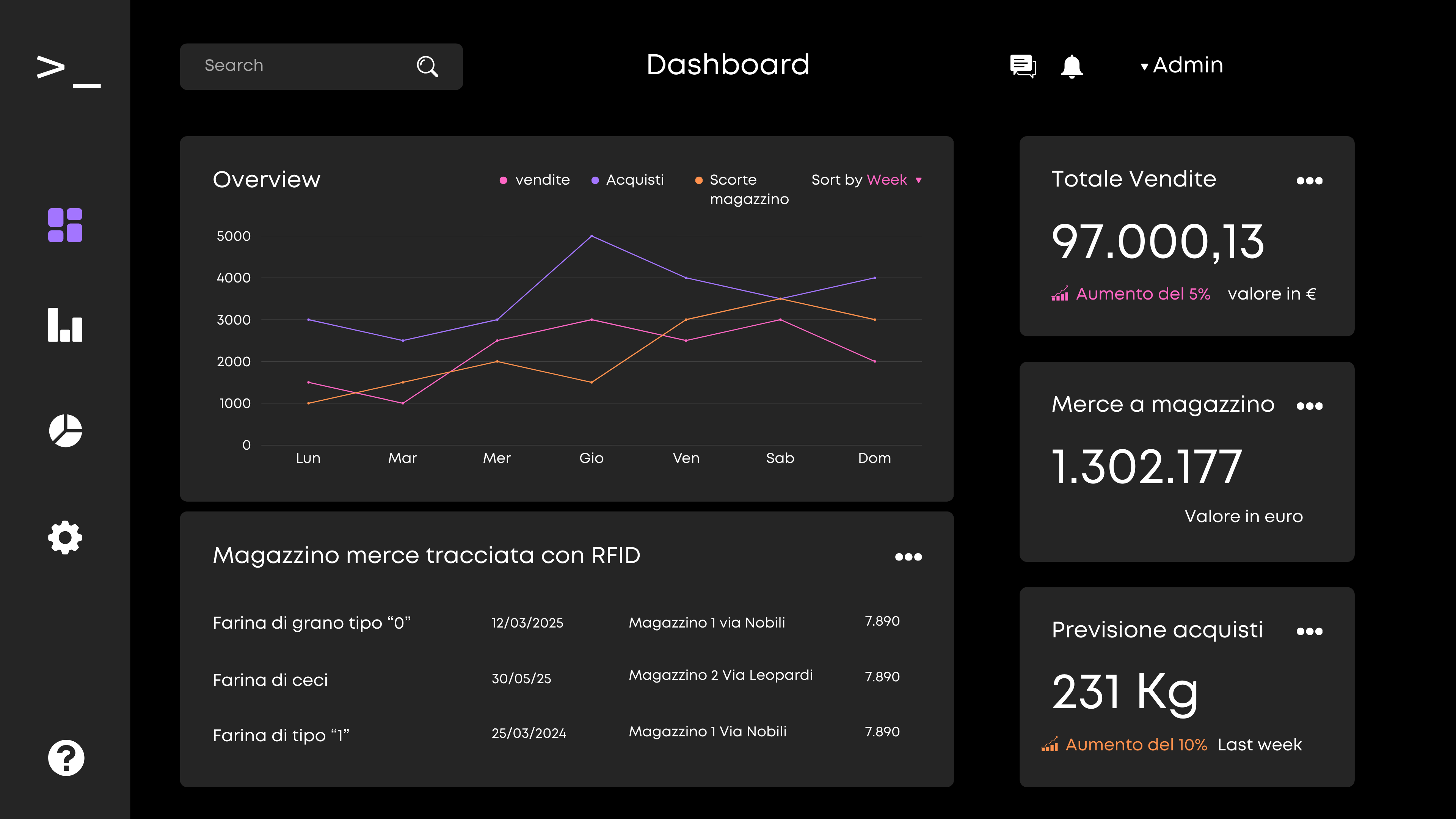Click the magnifier search icon
This screenshot has height=819, width=1456.
pos(427,66)
